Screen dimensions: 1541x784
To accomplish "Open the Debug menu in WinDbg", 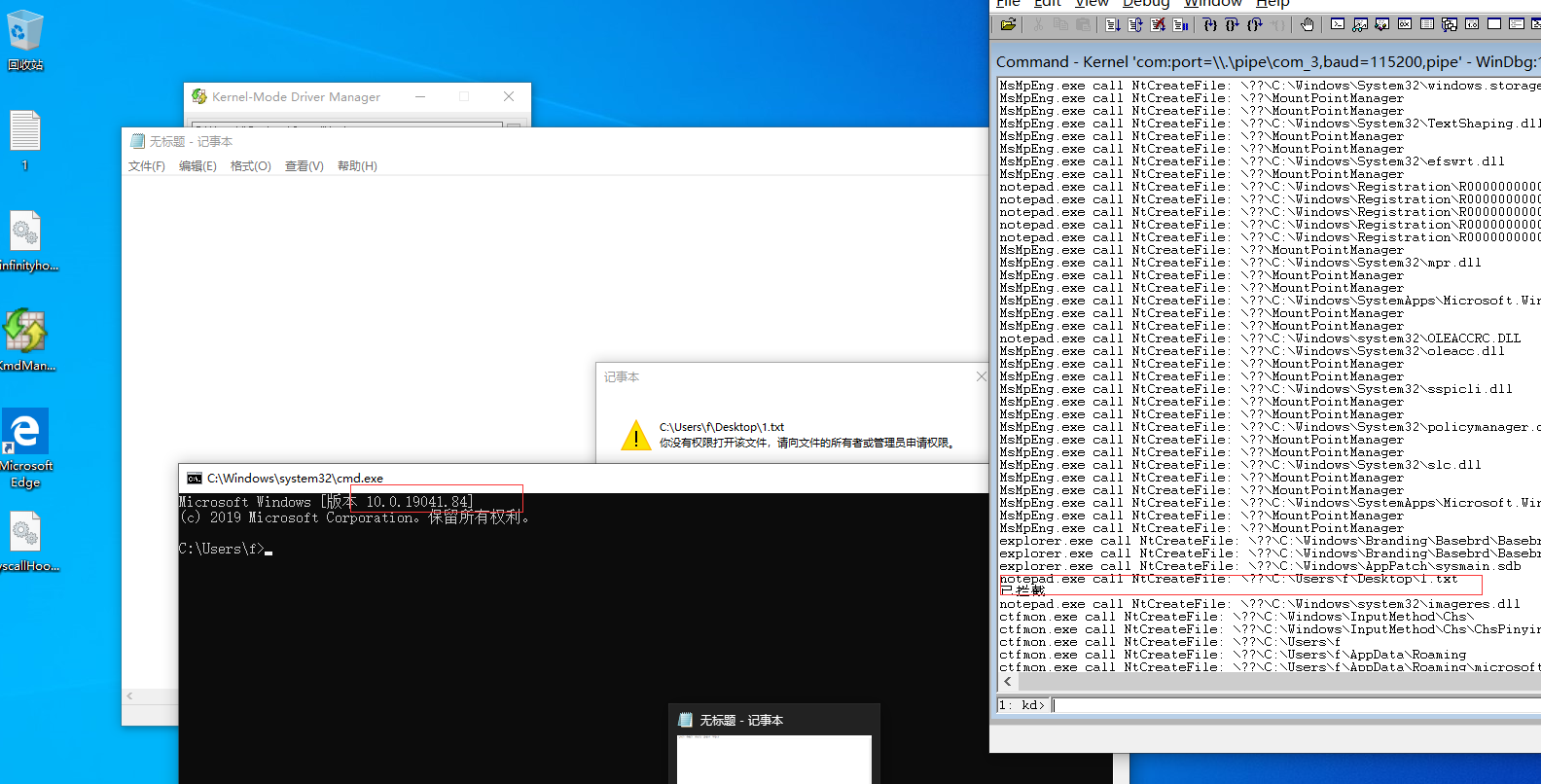I will pos(1146,4).
